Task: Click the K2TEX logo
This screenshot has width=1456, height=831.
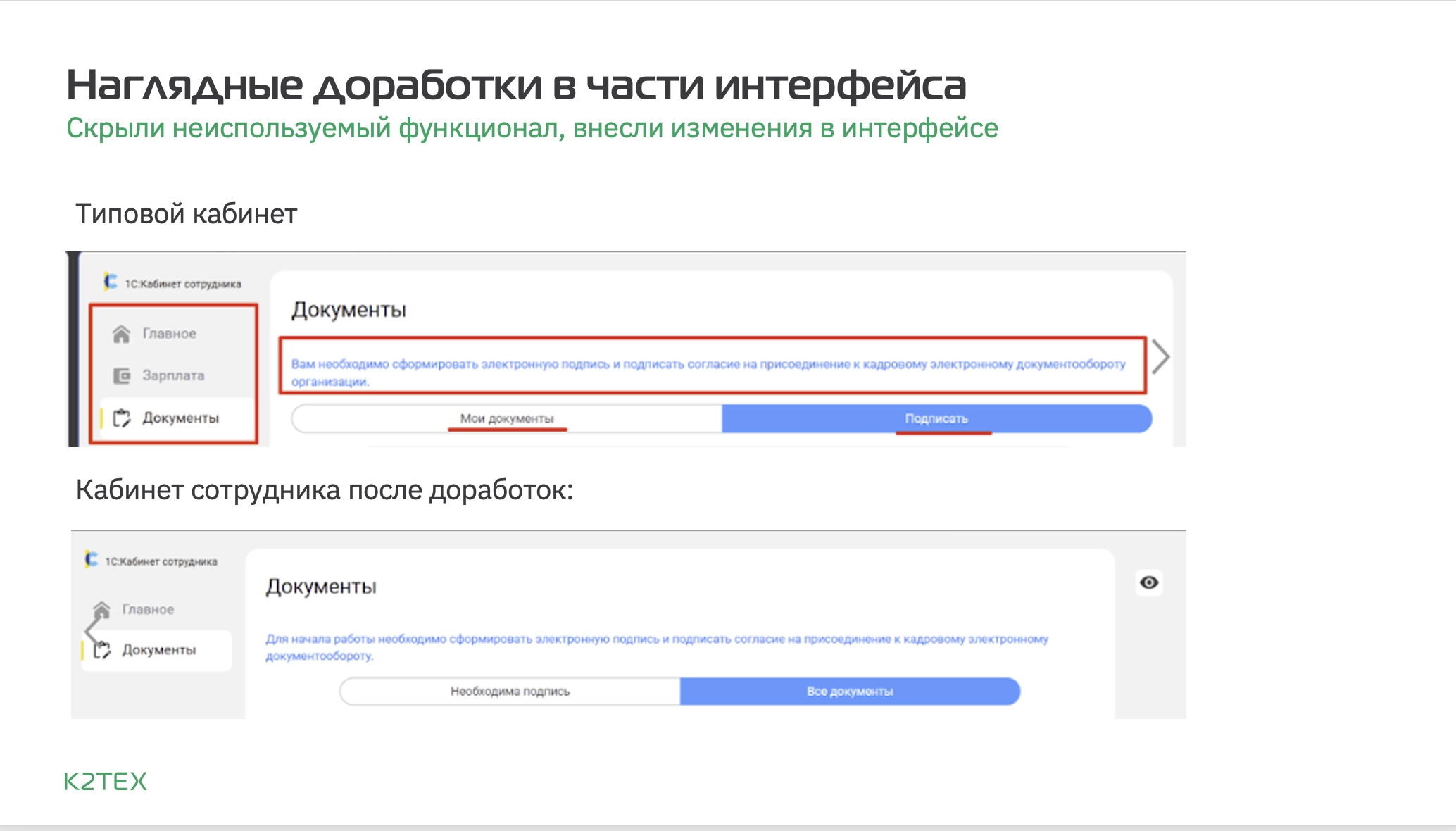Action: [106, 781]
